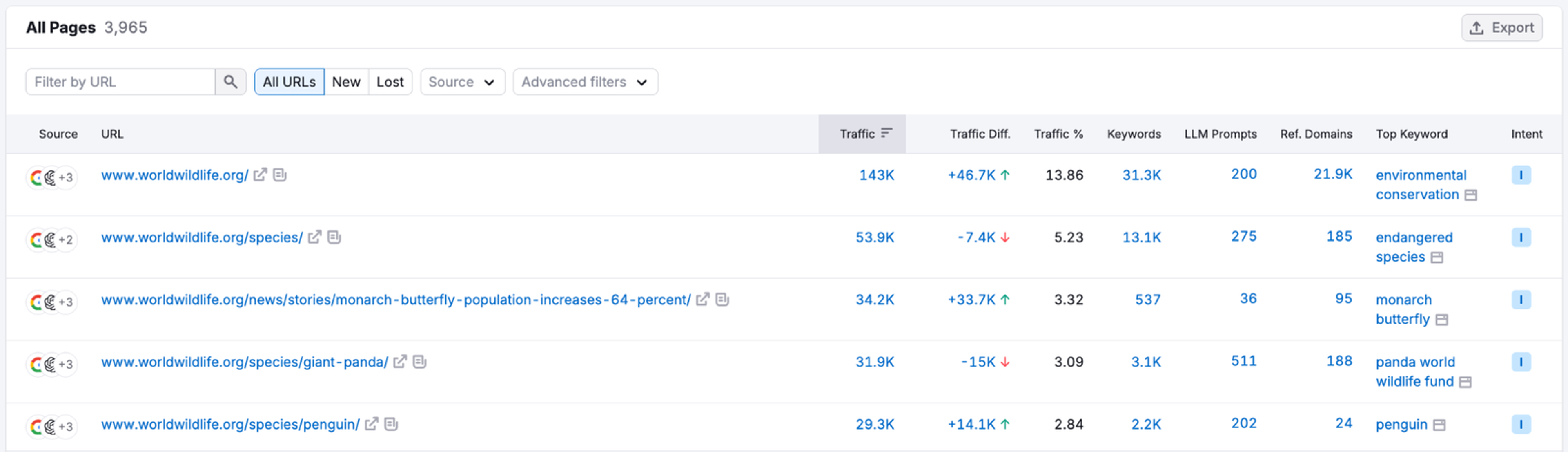The width and height of the screenshot is (1568, 452).
Task: Switch to the Lost tab
Action: [x=390, y=82]
